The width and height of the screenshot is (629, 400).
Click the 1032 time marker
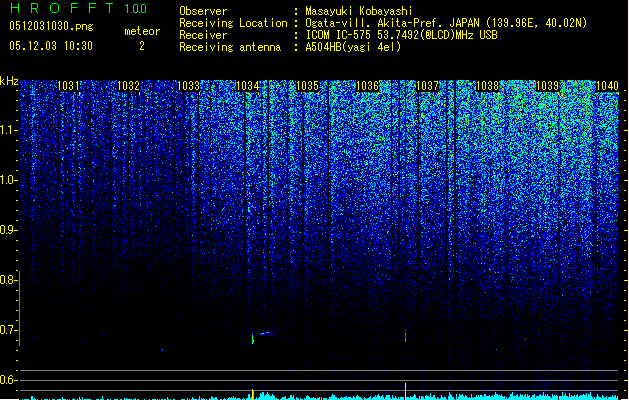tap(128, 85)
